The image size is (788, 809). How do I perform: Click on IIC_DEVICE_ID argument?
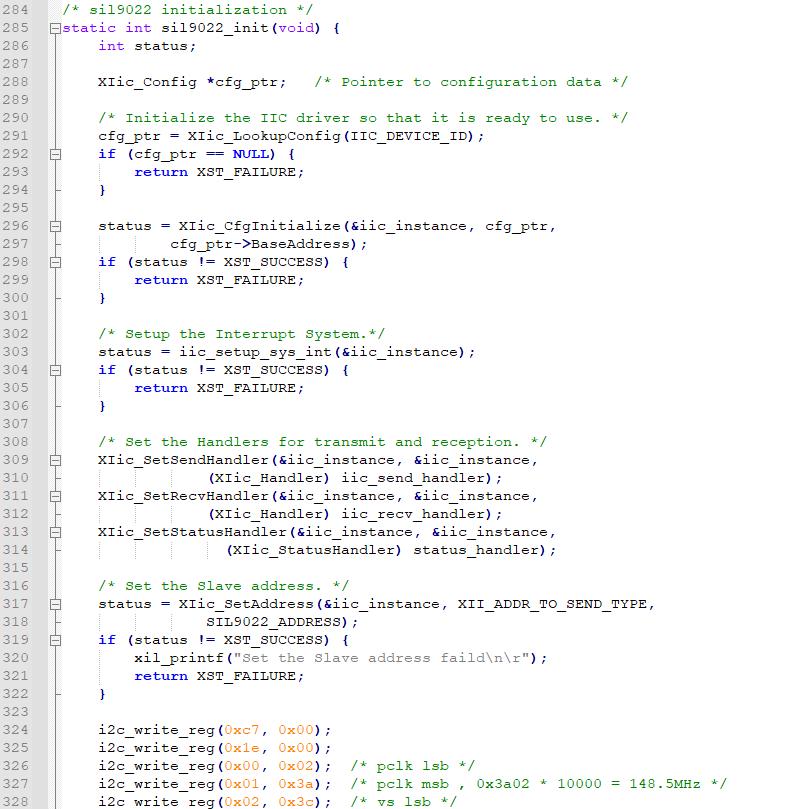(411, 136)
